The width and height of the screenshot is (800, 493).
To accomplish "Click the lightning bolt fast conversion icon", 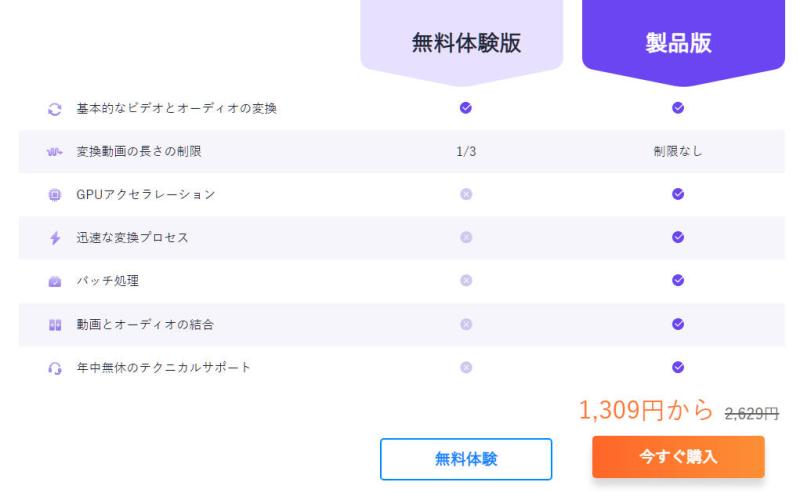I will pos(55,238).
